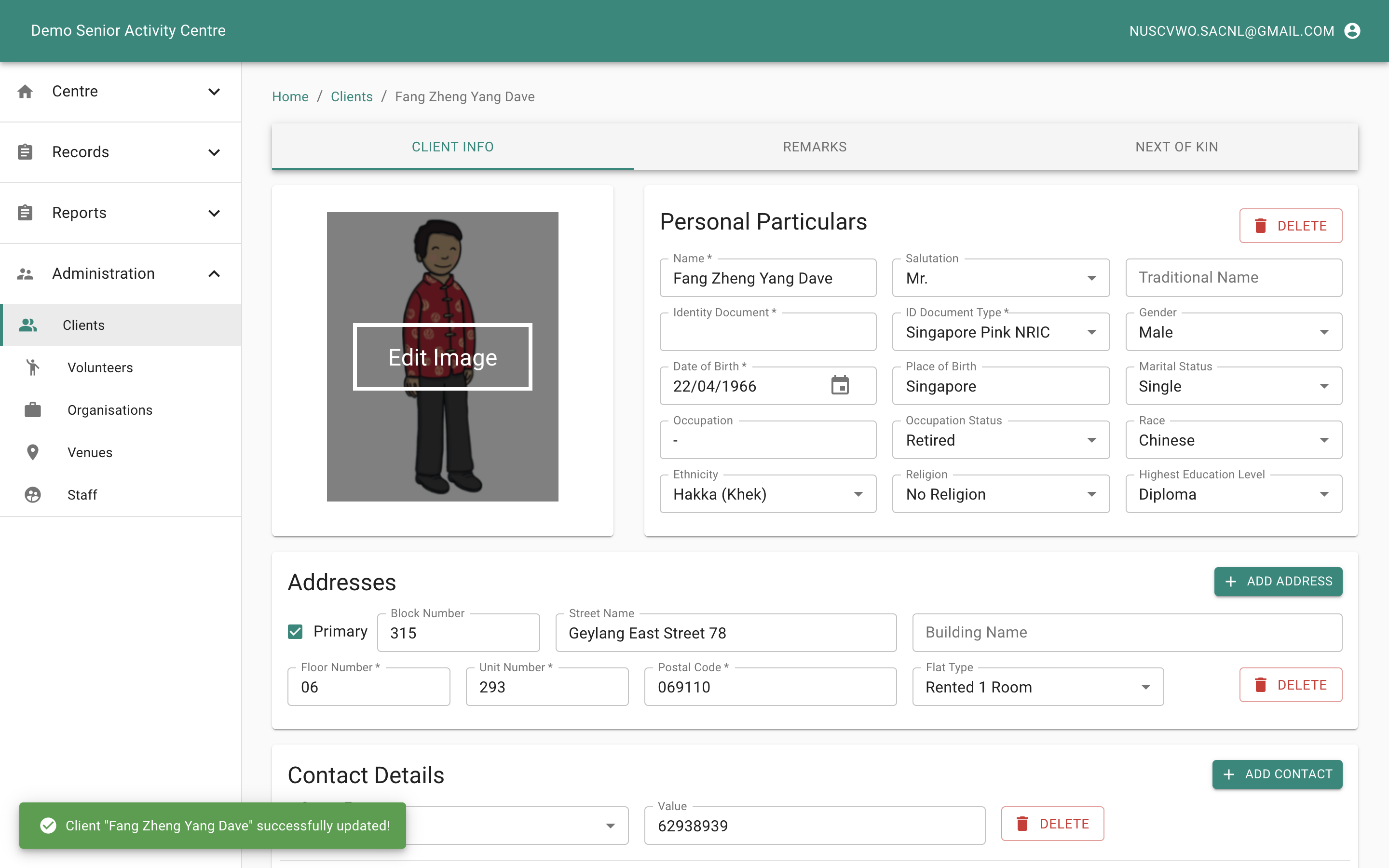The width and height of the screenshot is (1389, 868).
Task: Open the Religion dropdown
Action: tap(1000, 494)
